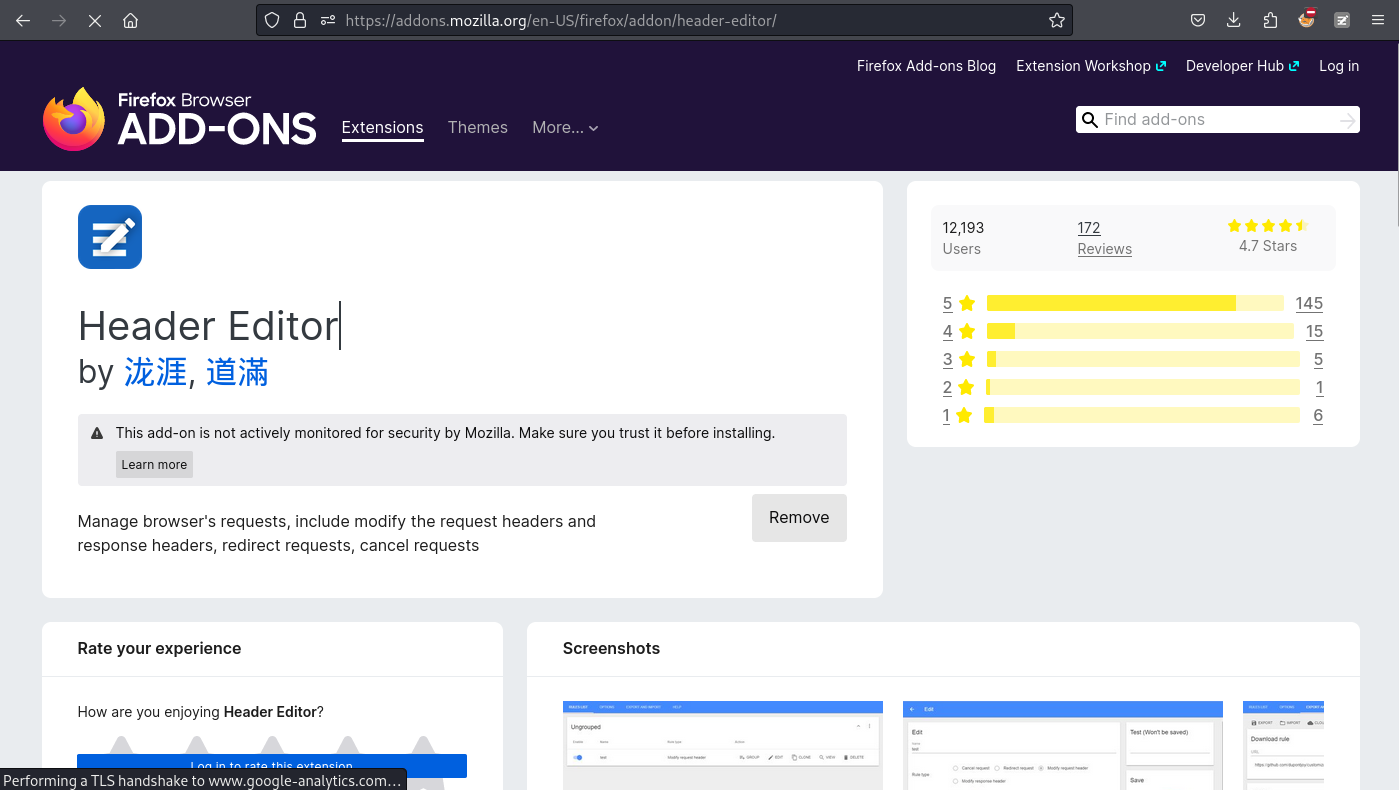This screenshot has height=790, width=1399.
Task: Click the star next to 2 rating
Action: (966, 387)
